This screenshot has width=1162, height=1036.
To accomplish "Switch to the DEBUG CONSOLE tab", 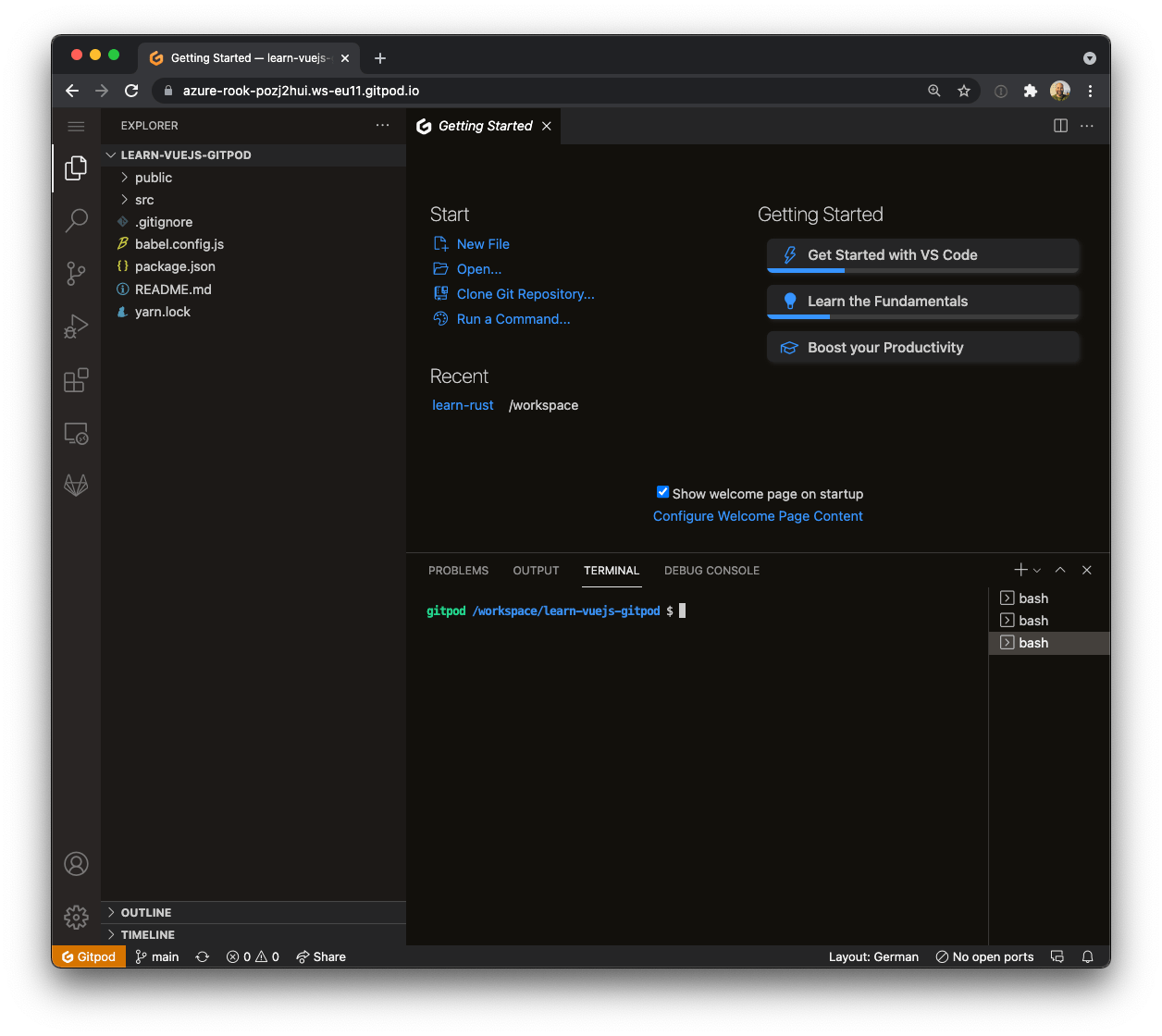I will click(711, 571).
